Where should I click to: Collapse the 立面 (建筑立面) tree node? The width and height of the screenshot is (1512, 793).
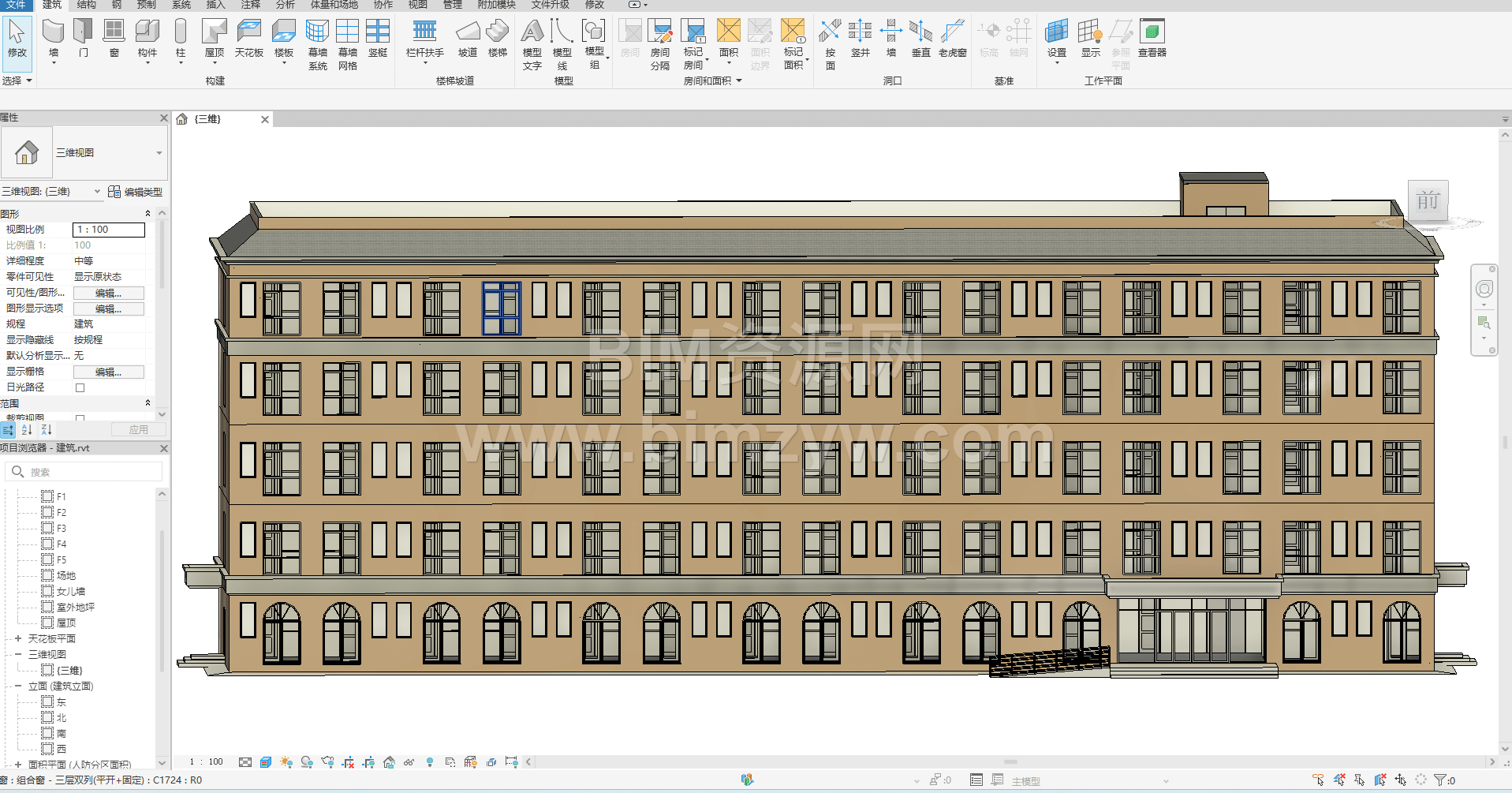(18, 686)
